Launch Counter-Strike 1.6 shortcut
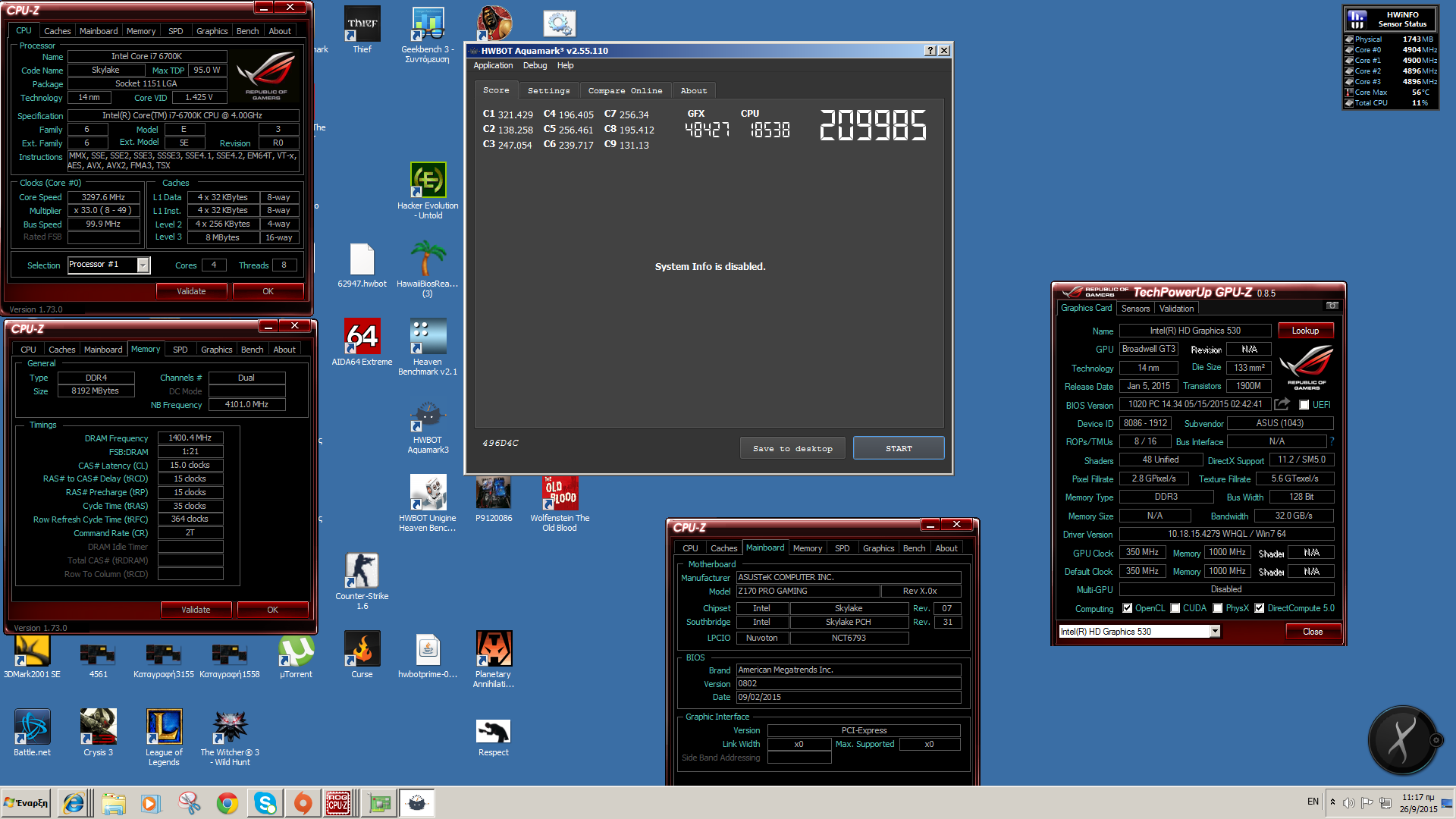The height and width of the screenshot is (819, 1456). 362,580
